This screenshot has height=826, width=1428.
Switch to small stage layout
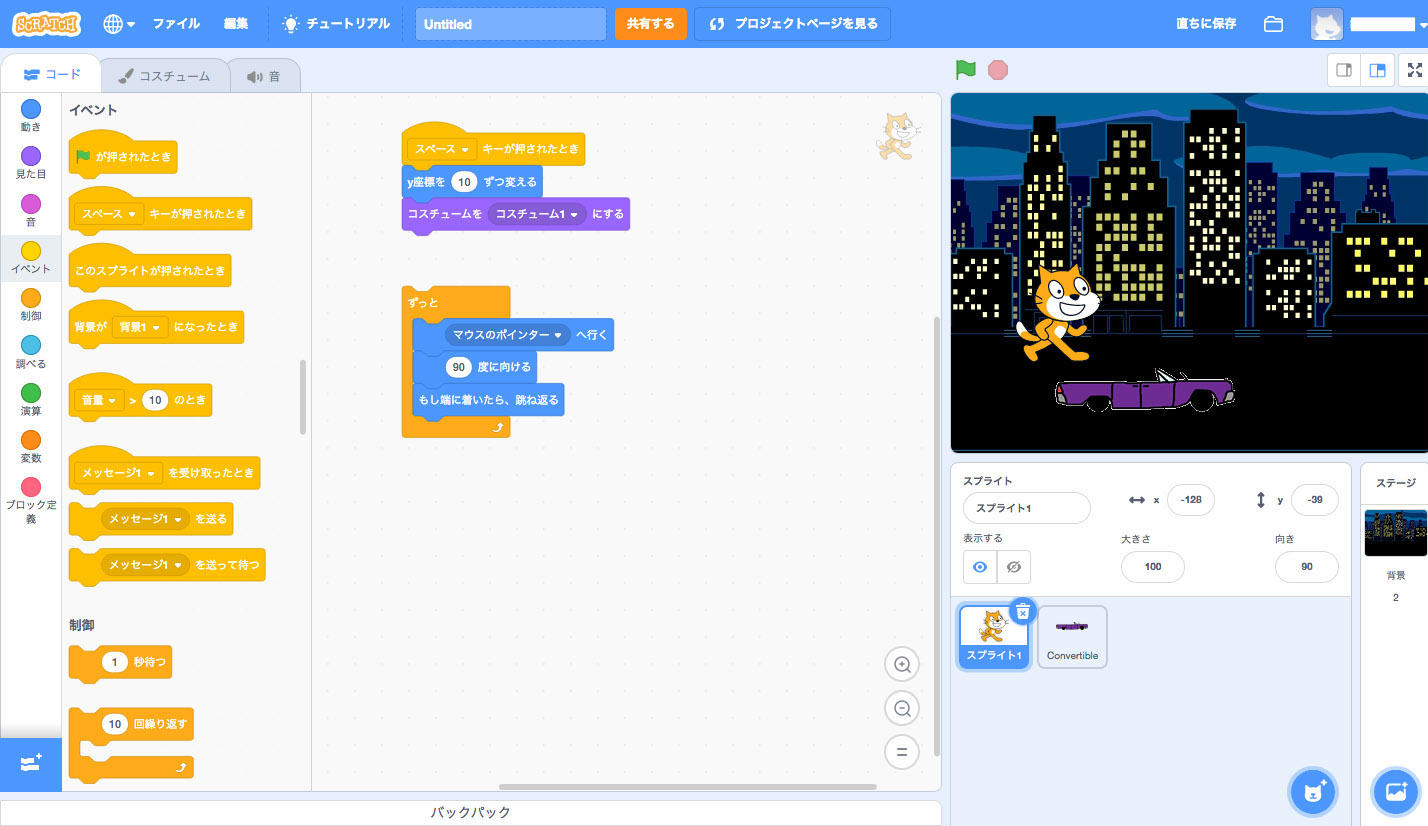pos(1344,70)
